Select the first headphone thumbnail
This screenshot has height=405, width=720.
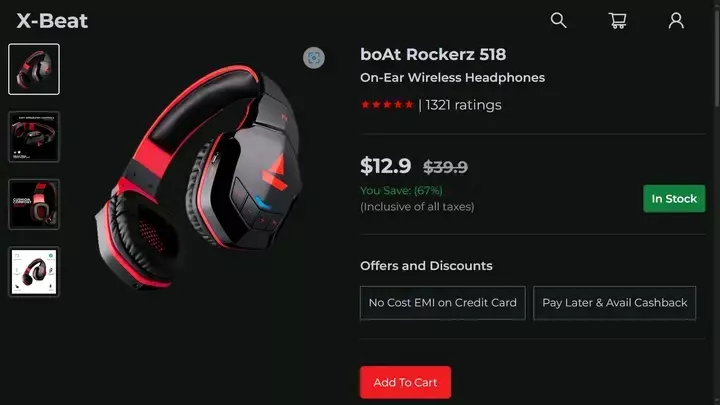(x=34, y=69)
